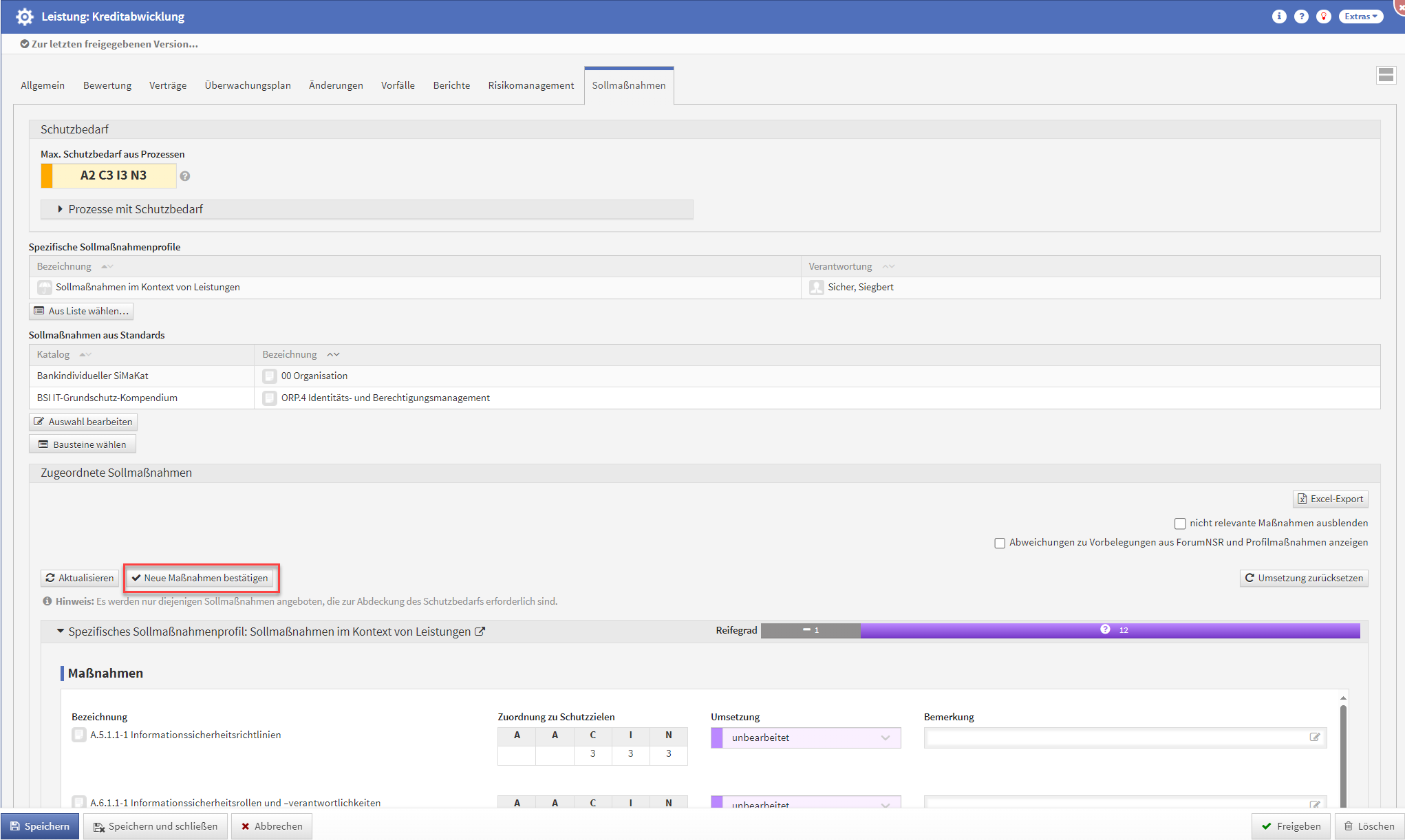Click the settings gear icon in title bar
1405x840 pixels.
pos(24,17)
